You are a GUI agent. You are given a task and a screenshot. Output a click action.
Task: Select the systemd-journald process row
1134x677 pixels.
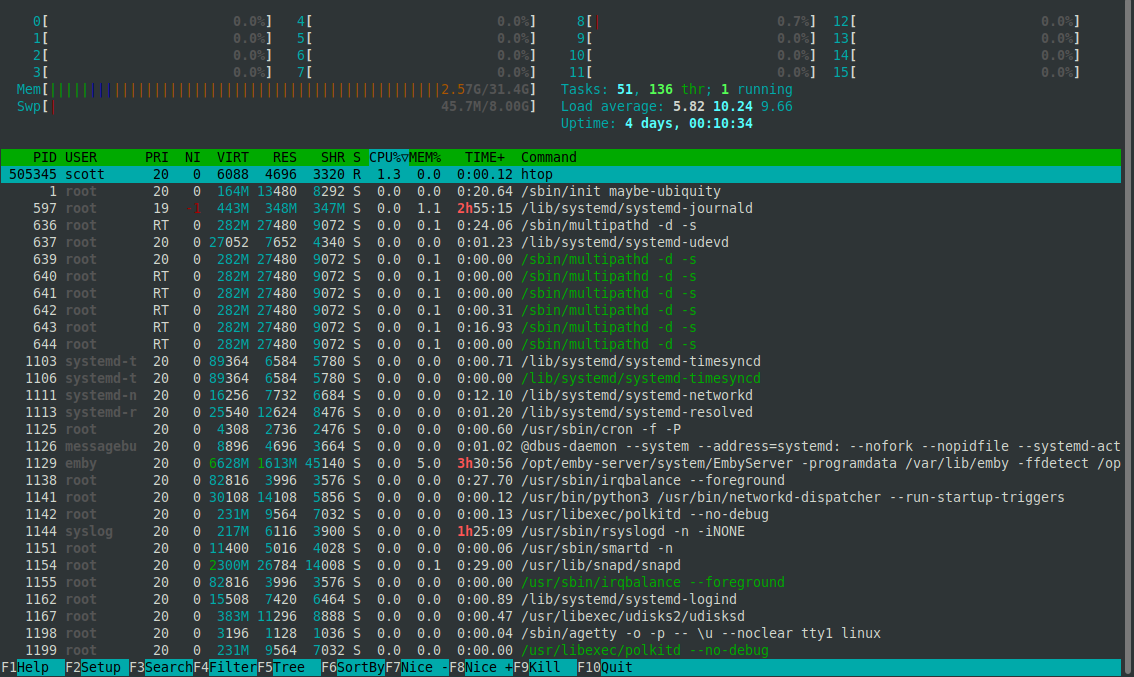pos(560,208)
